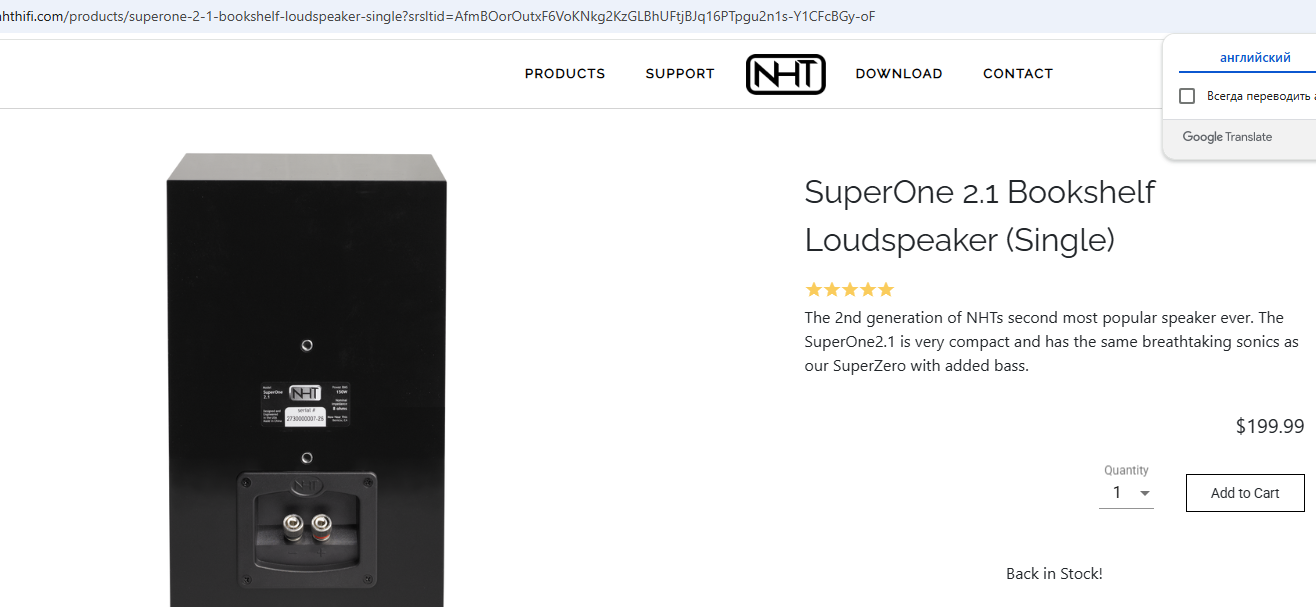The width and height of the screenshot is (1316, 607).
Task: Enable the always translate checkbox
Action: click(x=1187, y=96)
